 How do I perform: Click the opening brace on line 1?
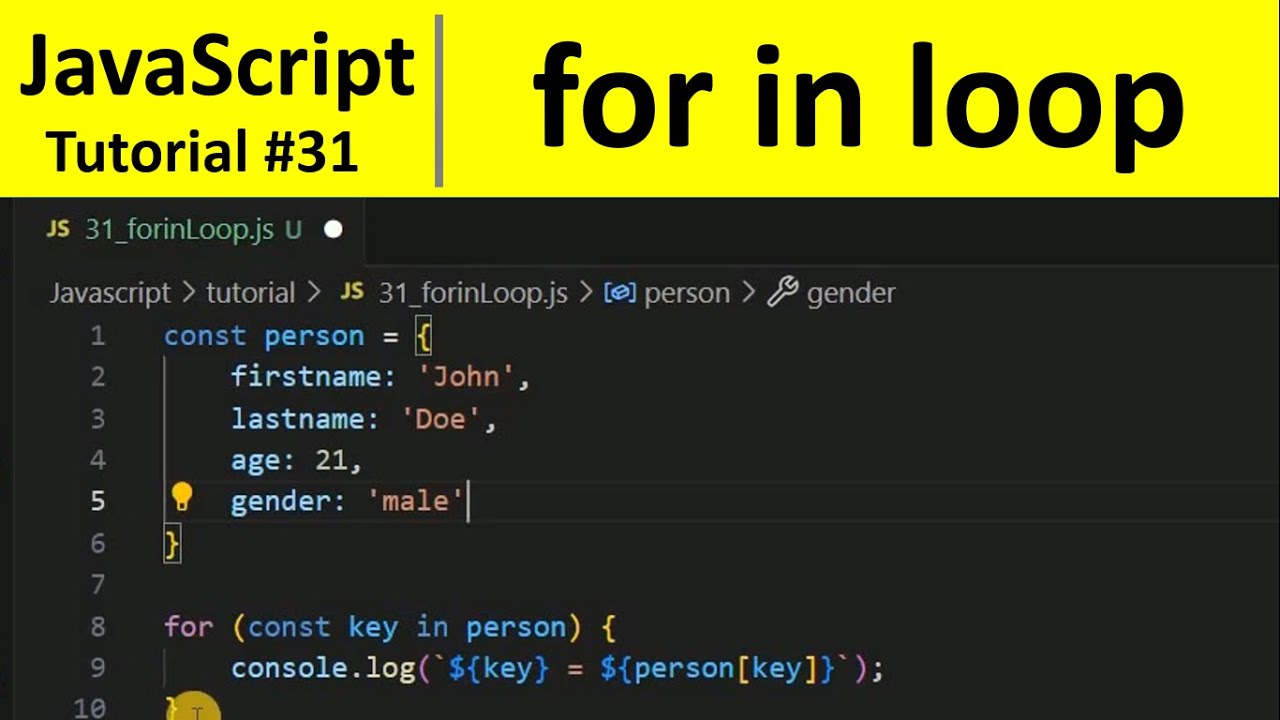point(423,337)
